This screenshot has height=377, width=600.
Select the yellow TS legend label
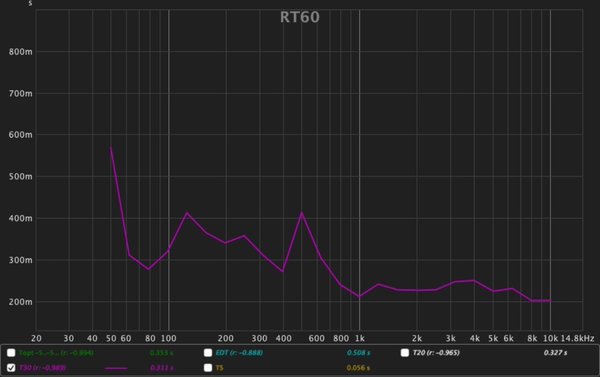point(219,368)
